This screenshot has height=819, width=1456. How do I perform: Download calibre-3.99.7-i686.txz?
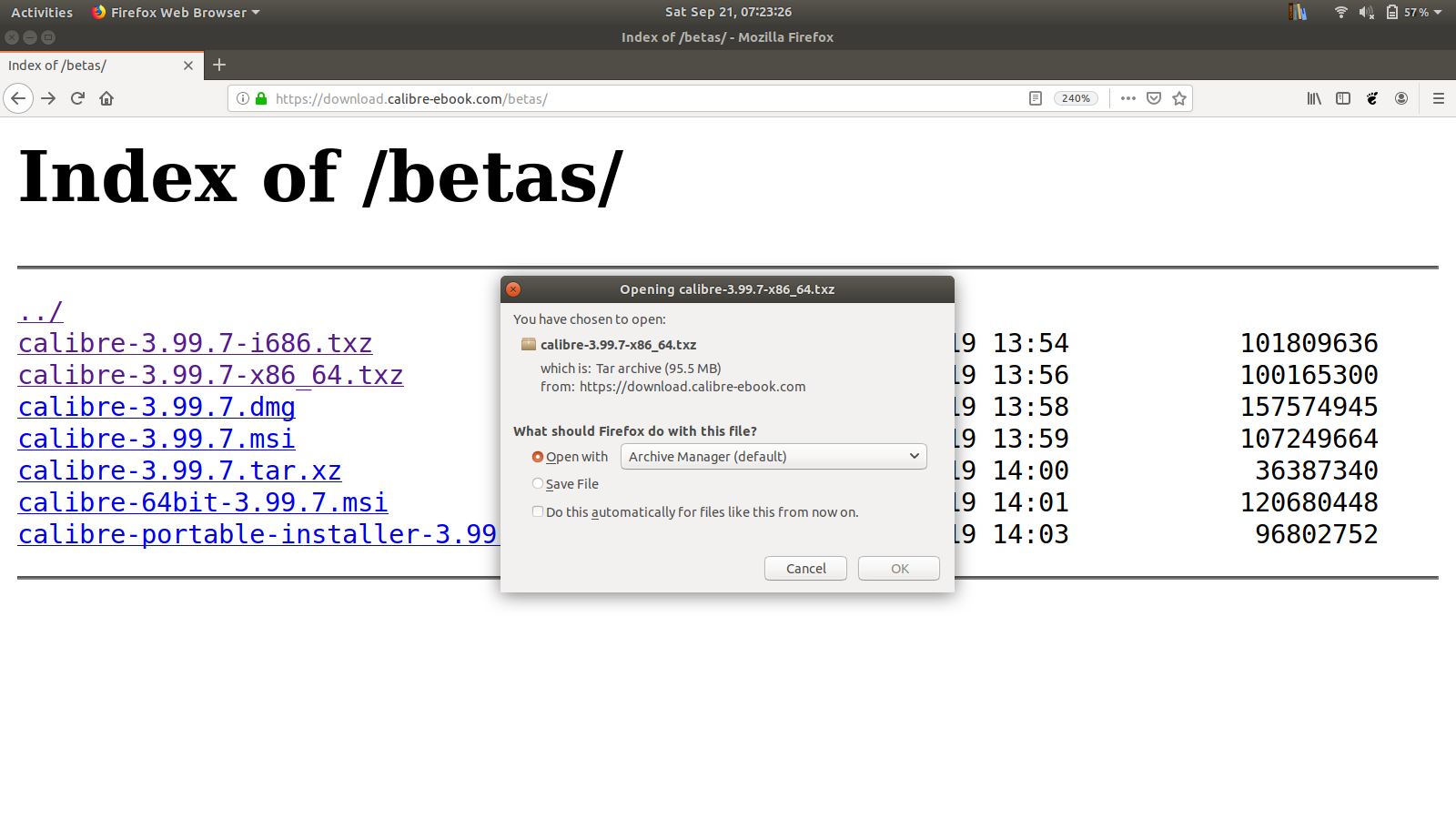[196, 343]
